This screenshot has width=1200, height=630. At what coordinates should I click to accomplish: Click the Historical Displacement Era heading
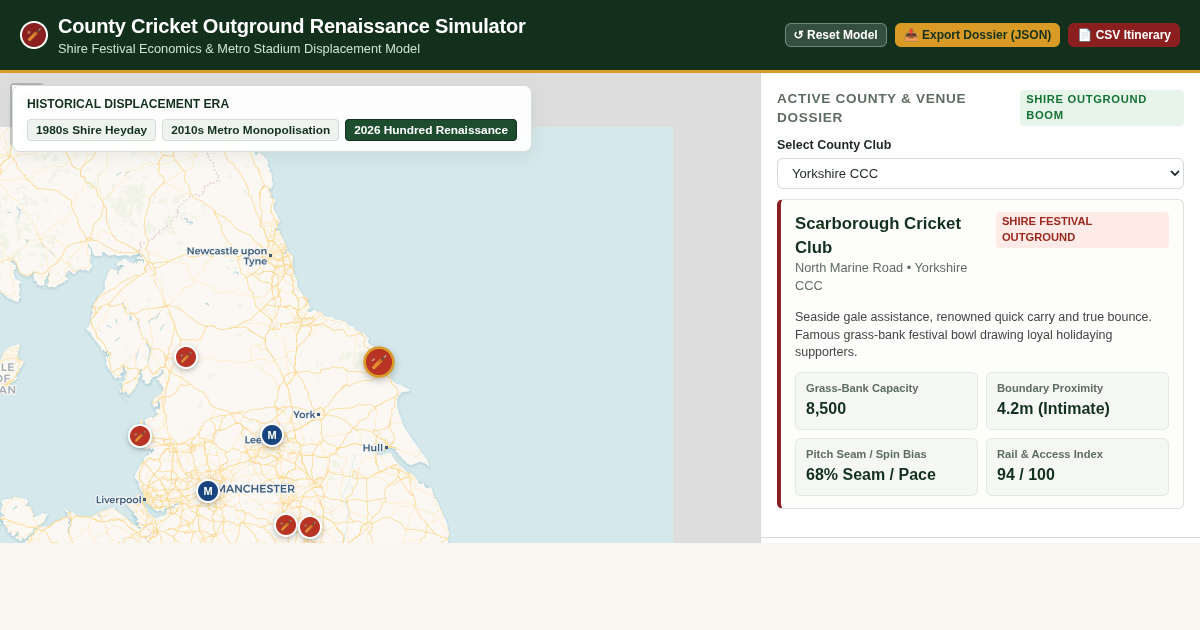pos(128,104)
